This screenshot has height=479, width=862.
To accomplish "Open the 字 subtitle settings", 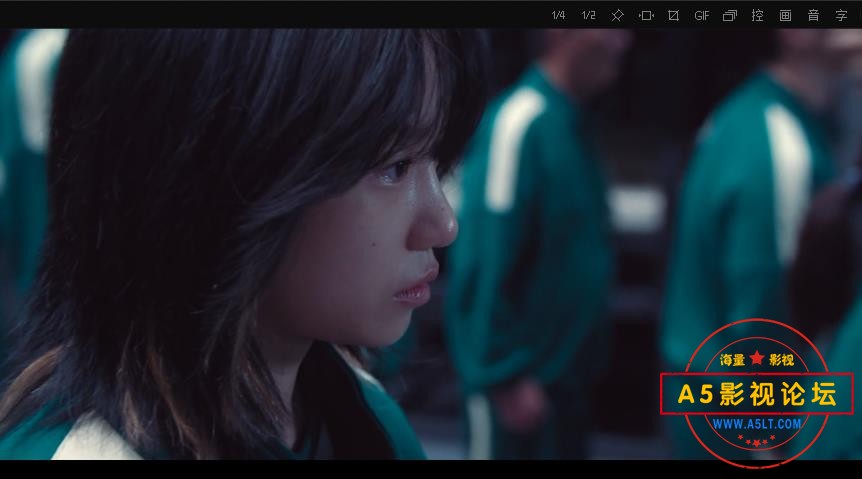I will pyautogui.click(x=841, y=15).
